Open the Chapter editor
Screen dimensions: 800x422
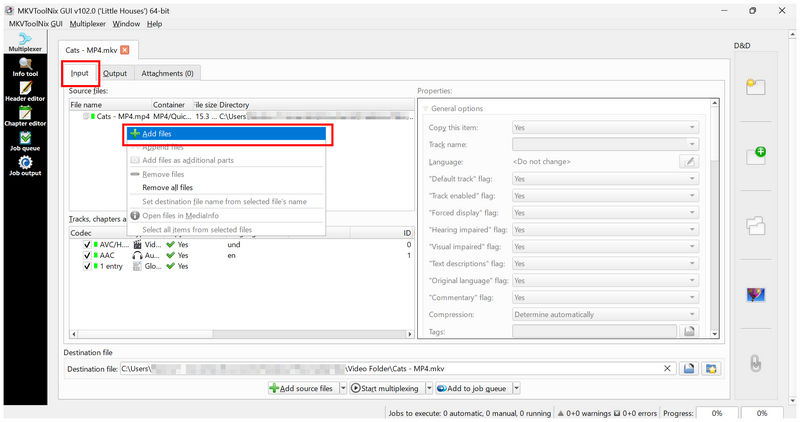click(x=25, y=116)
